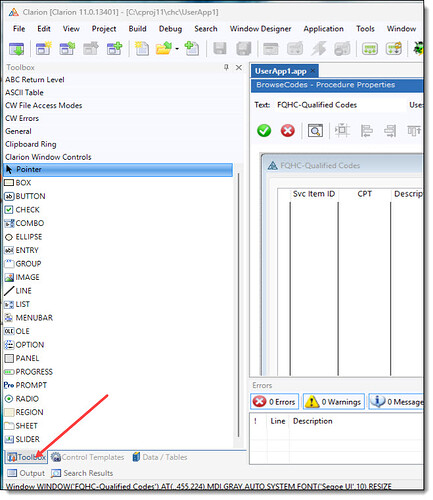Pick the RADIO control tool
This screenshot has width=433, height=500.
(22, 399)
